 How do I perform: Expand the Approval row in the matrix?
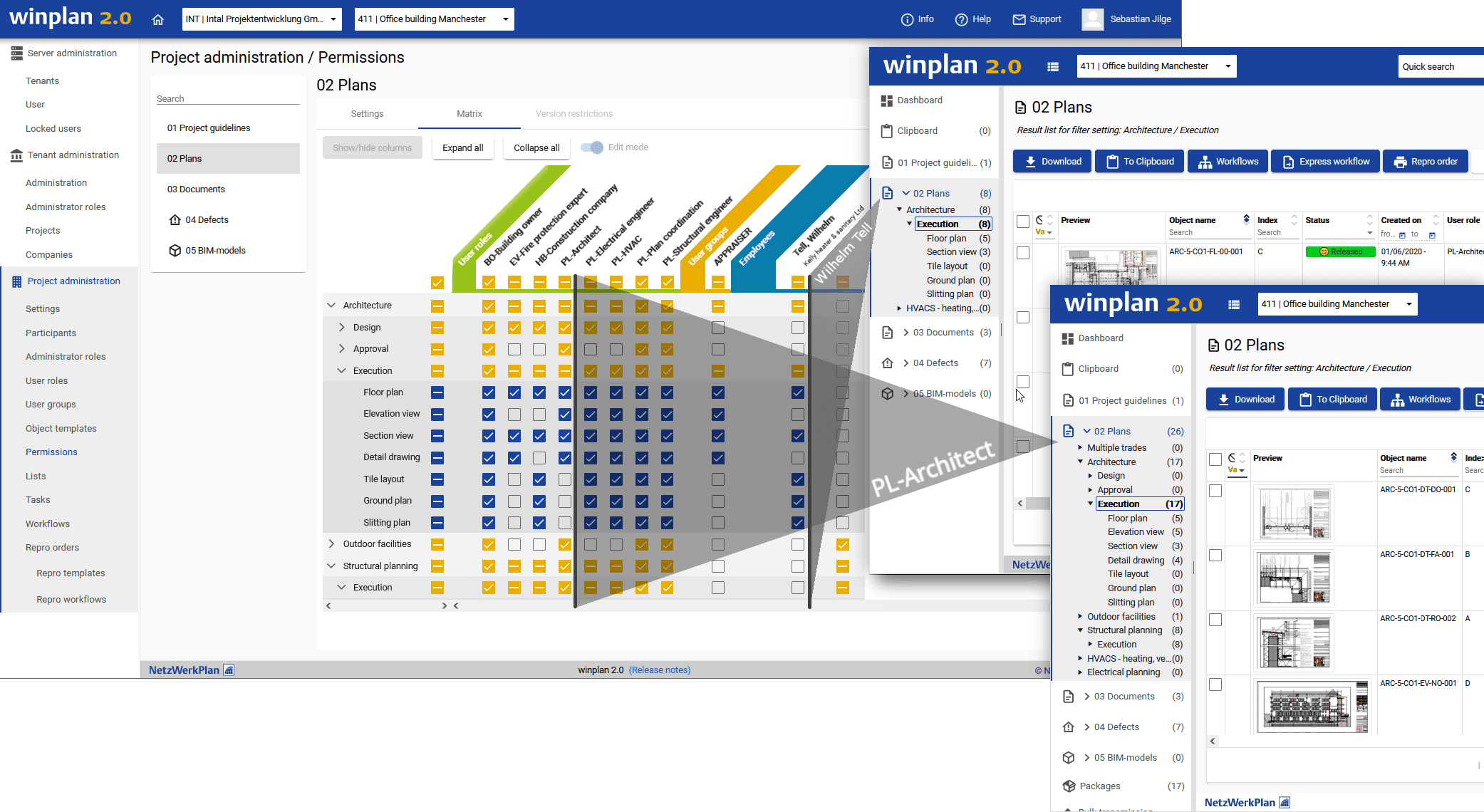341,349
